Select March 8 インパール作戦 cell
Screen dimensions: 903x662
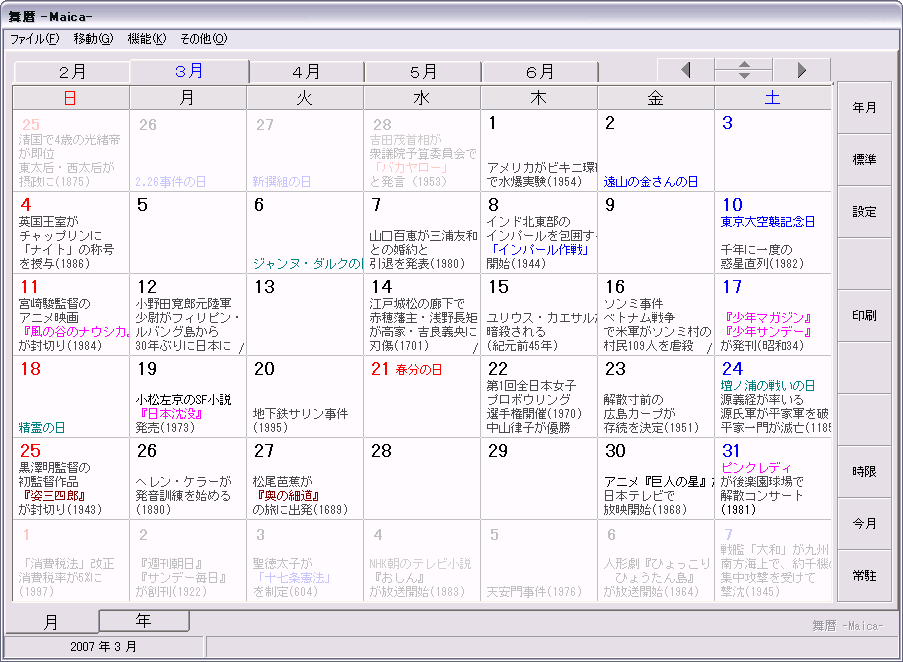point(538,233)
